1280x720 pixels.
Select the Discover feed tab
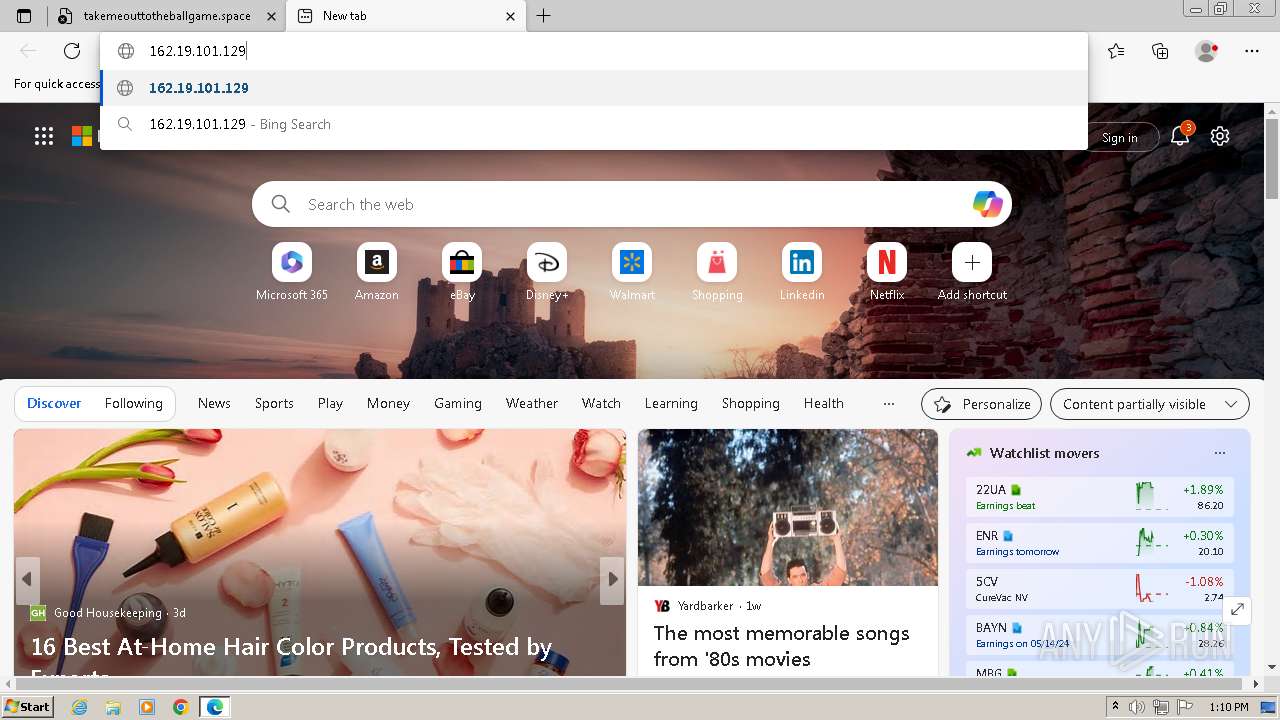tap(54, 404)
